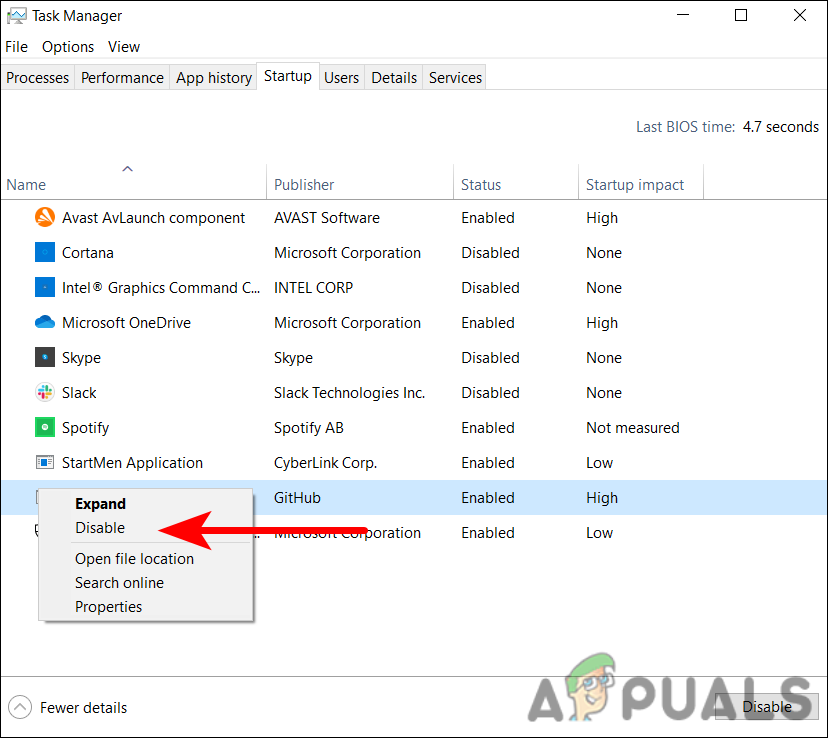Click the Intel Graphics Command Center icon
The image size is (828, 738).
tap(45, 287)
